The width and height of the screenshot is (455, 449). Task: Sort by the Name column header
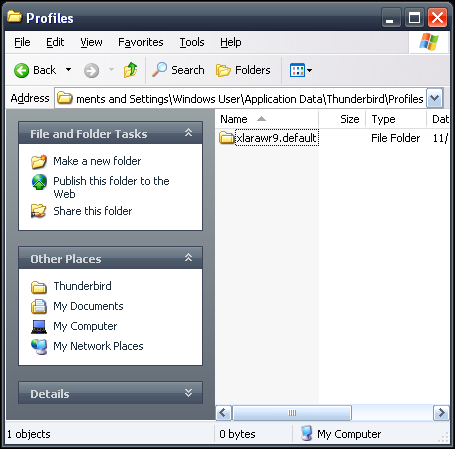[267, 119]
